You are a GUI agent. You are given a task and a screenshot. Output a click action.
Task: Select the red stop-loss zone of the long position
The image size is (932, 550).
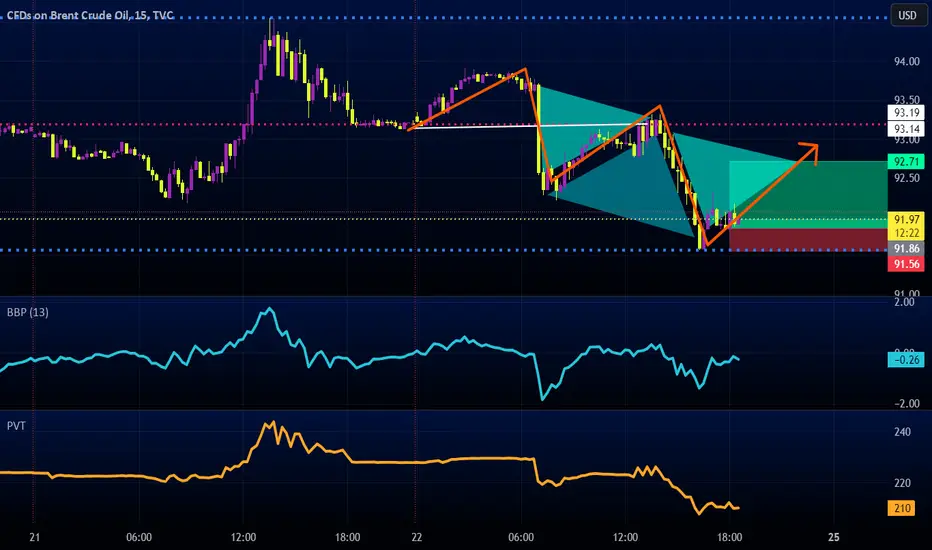(x=808, y=239)
